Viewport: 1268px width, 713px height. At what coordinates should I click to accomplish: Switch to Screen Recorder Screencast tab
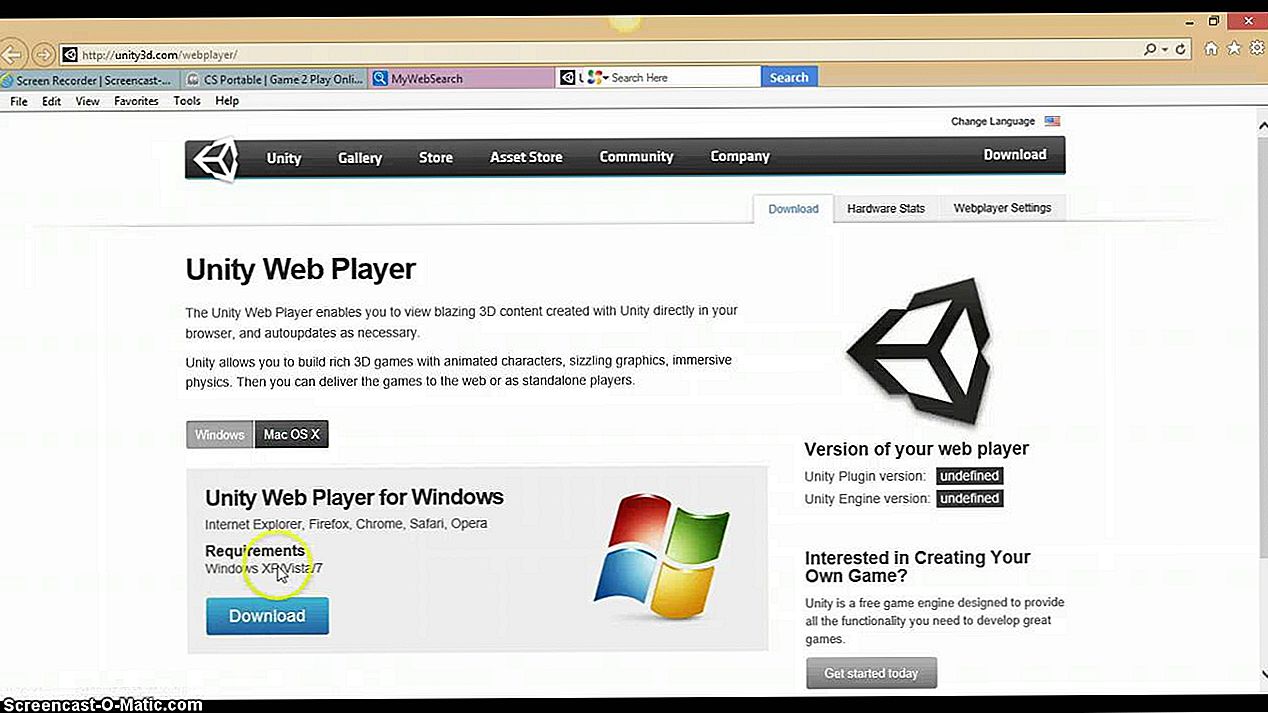(91, 79)
